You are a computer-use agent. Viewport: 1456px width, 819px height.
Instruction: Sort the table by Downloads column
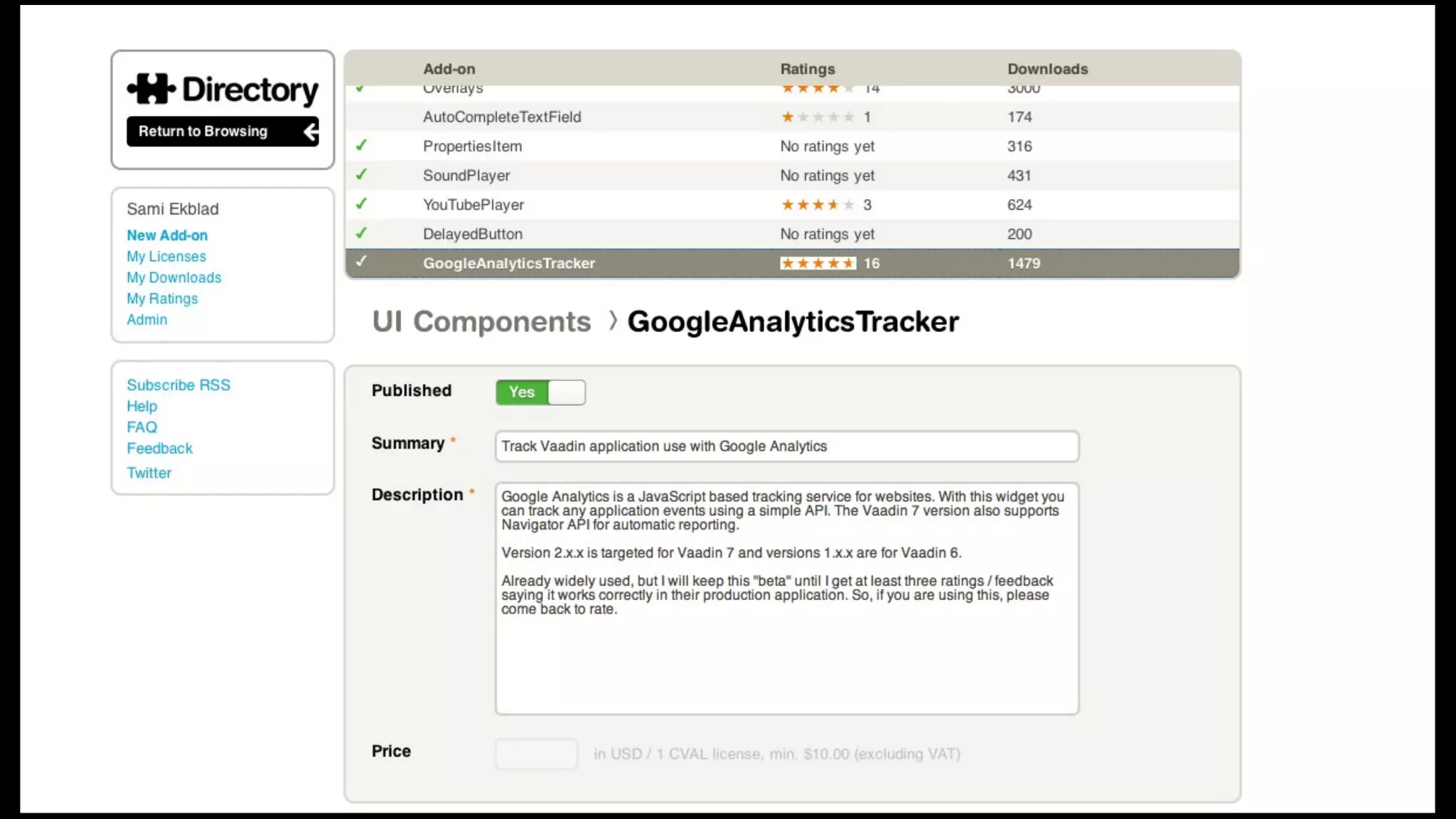[x=1047, y=69]
